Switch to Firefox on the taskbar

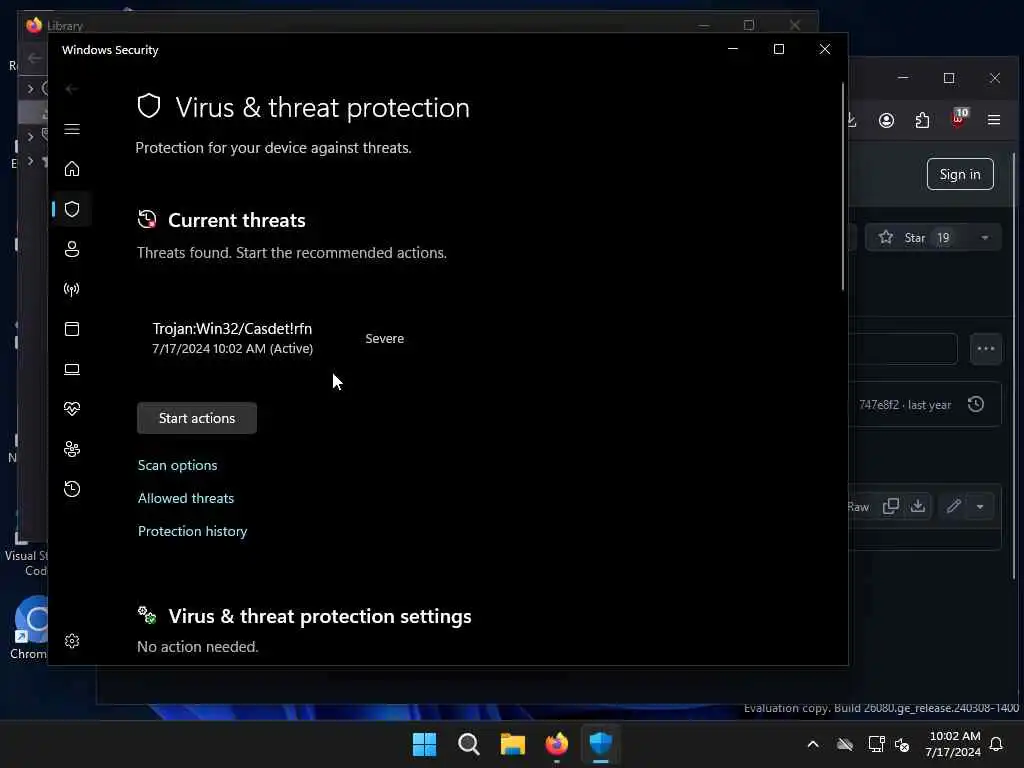pyautogui.click(x=556, y=744)
